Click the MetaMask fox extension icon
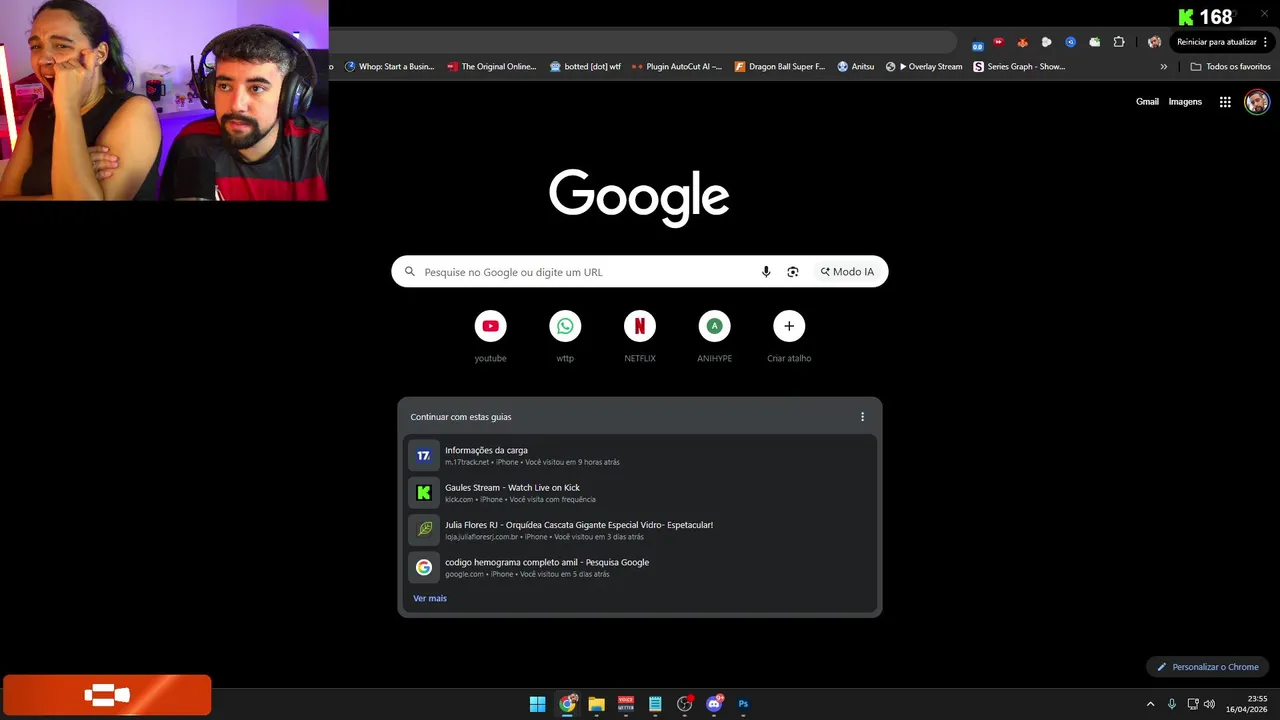This screenshot has width=1280, height=720. (x=1022, y=42)
